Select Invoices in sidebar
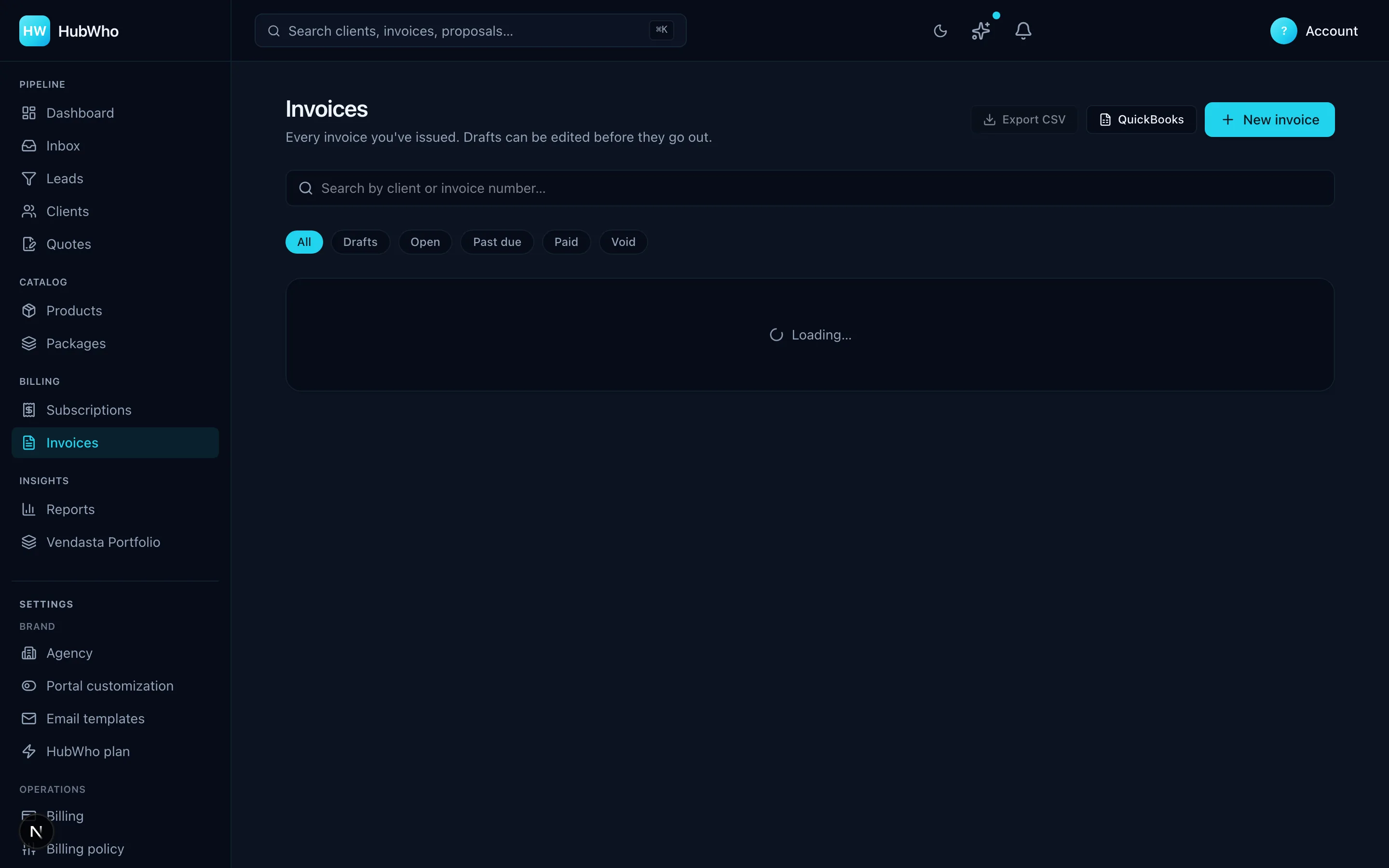 pyautogui.click(x=115, y=443)
